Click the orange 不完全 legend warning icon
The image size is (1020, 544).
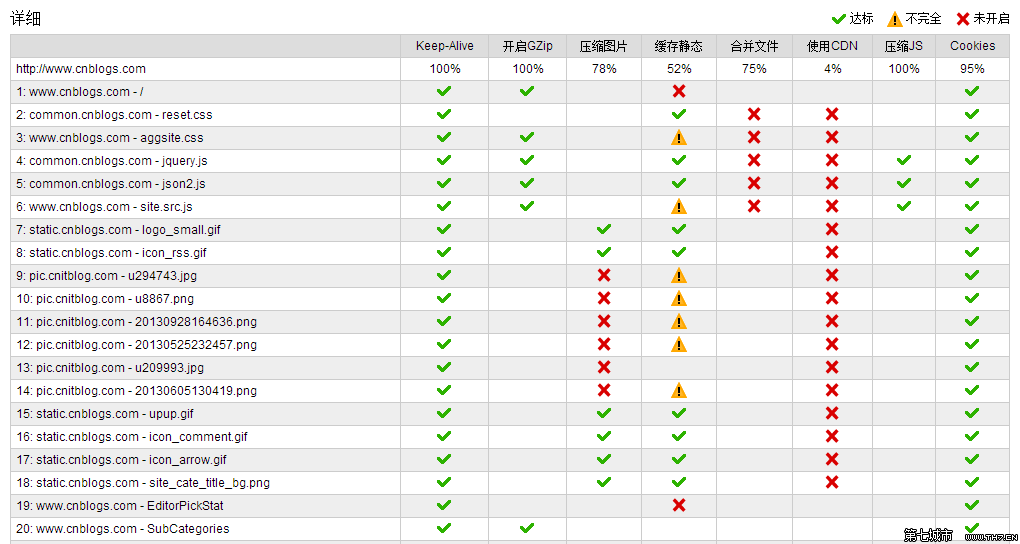click(894, 19)
